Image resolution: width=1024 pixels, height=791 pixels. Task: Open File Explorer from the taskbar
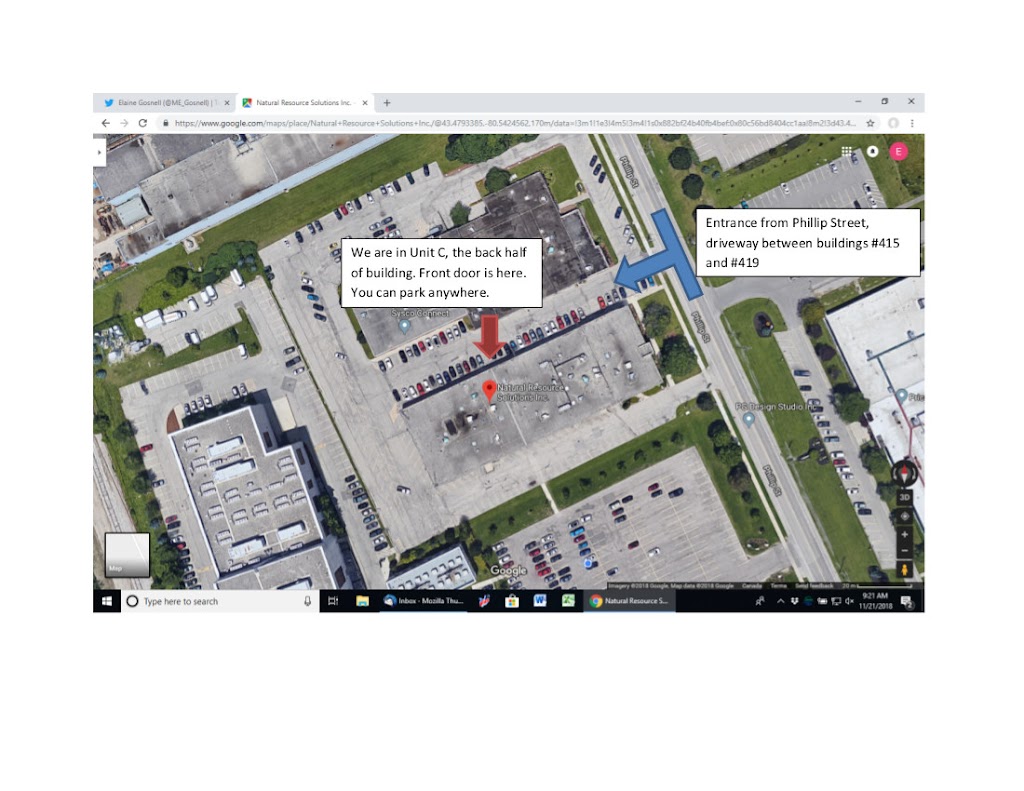point(362,601)
